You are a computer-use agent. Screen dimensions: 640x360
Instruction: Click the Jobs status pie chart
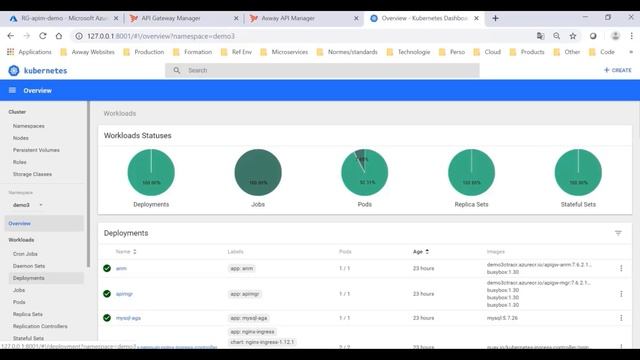258,172
